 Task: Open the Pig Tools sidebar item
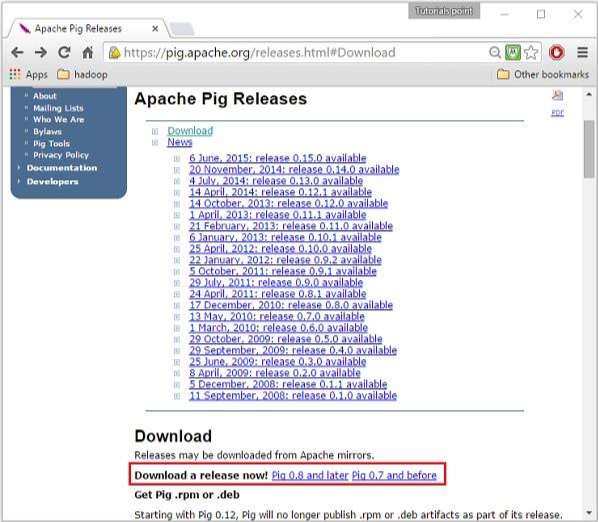click(x=51, y=144)
